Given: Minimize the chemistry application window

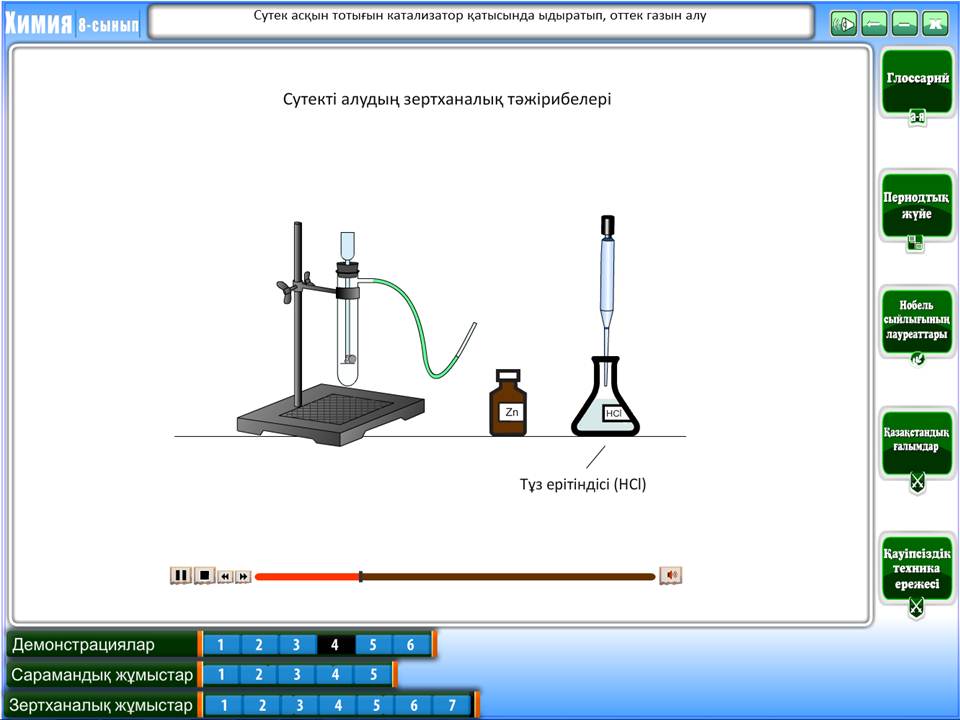Looking at the screenshot, I should [x=905, y=24].
